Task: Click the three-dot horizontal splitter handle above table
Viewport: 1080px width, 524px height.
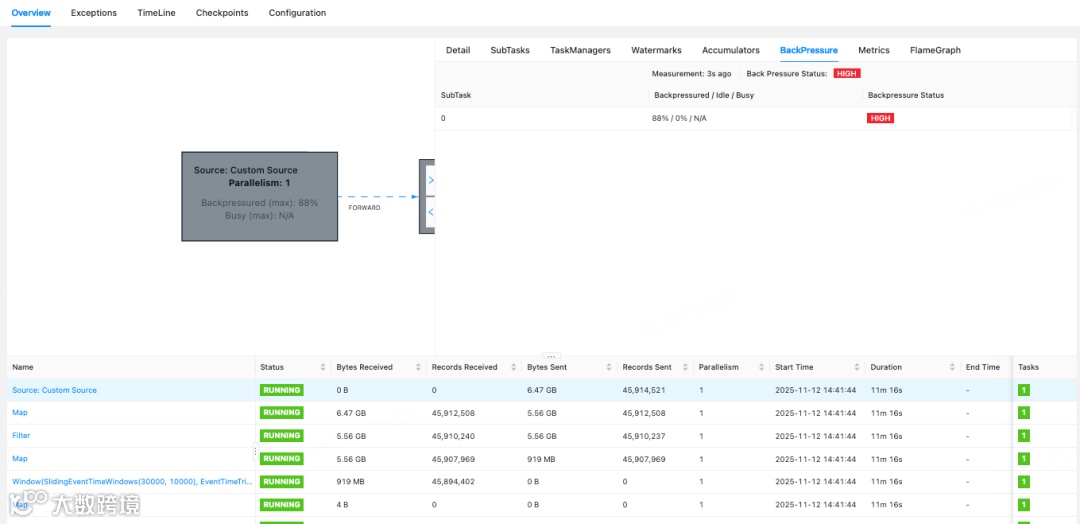Action: pyautogui.click(x=551, y=356)
